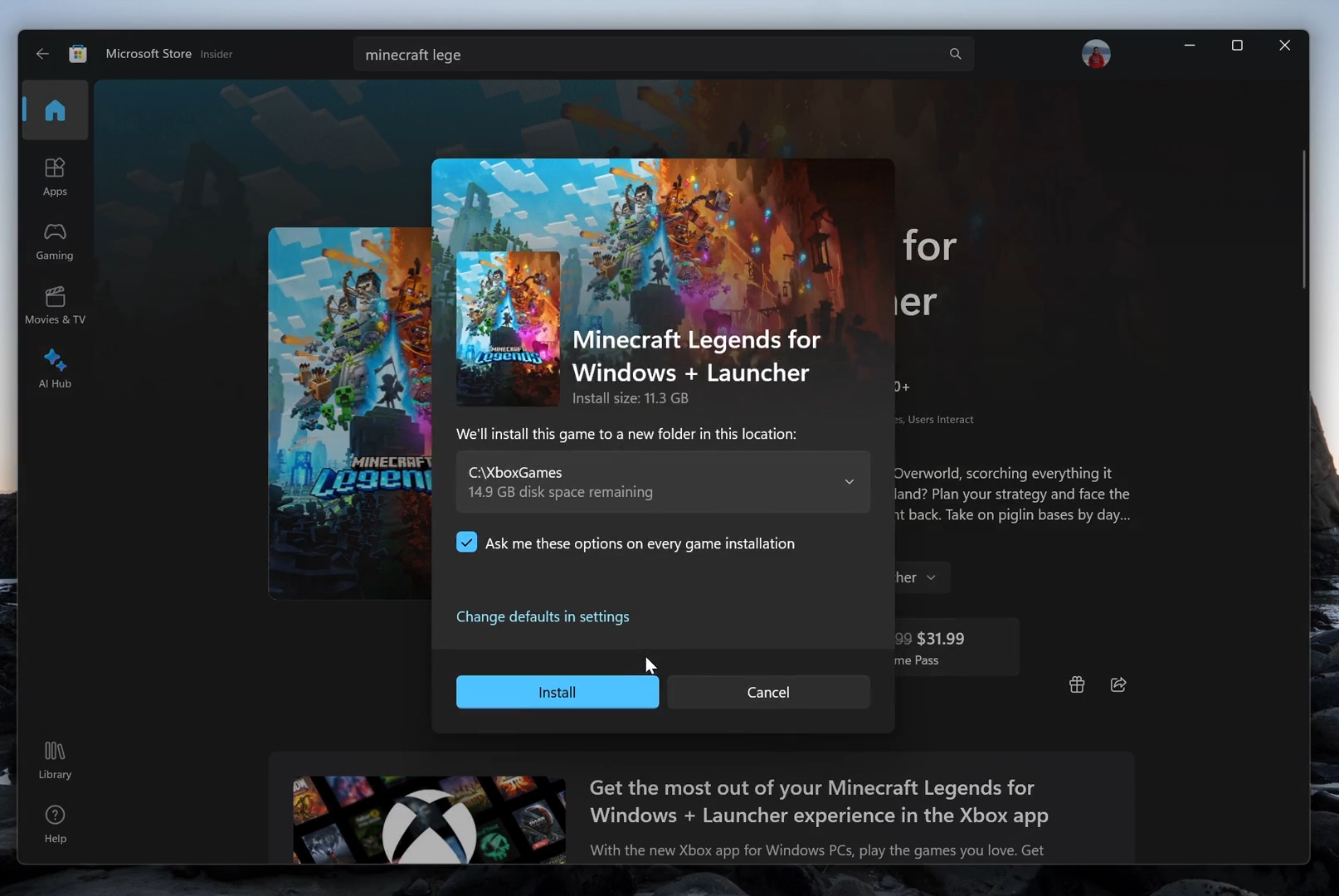The height and width of the screenshot is (896, 1339).
Task: Click the Cancel button
Action: [x=768, y=692]
